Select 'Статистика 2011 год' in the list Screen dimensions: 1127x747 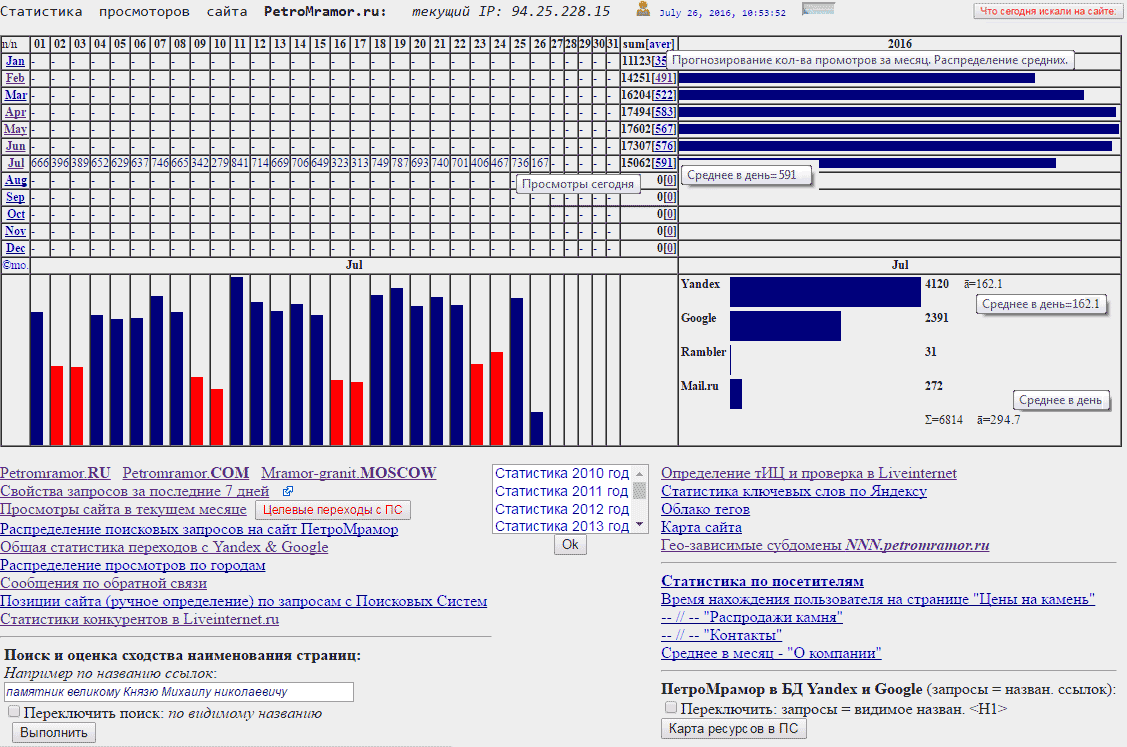[561, 491]
